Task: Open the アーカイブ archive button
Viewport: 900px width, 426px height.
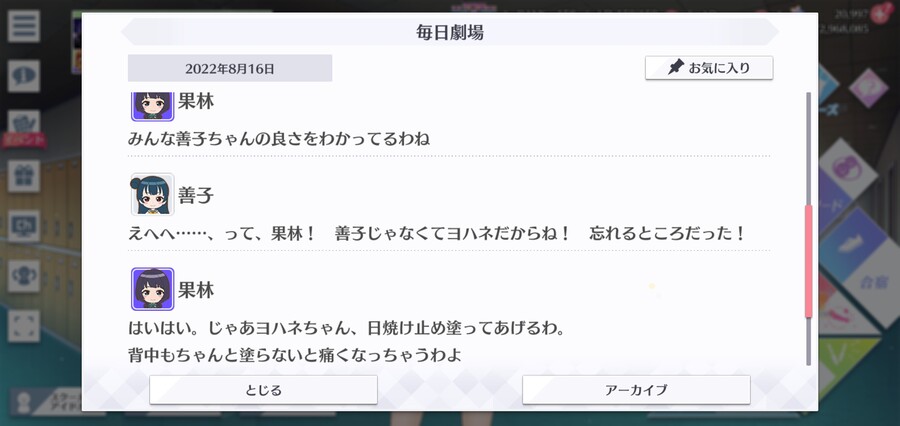Action: (x=636, y=390)
